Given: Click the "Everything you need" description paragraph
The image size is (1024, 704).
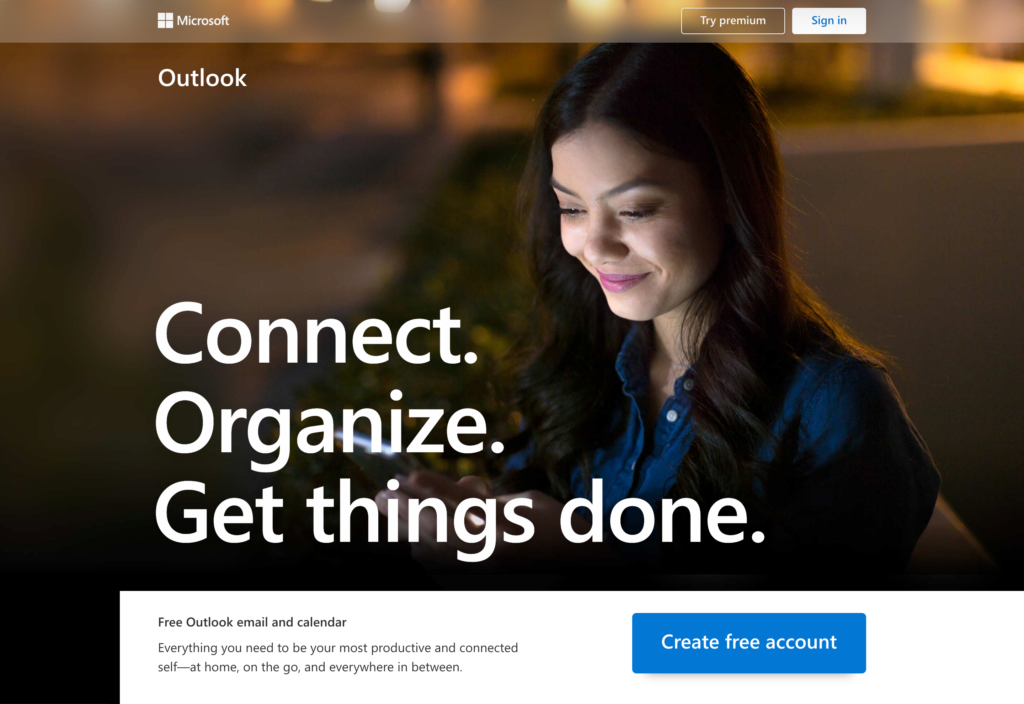Looking at the screenshot, I should pyautogui.click(x=338, y=657).
